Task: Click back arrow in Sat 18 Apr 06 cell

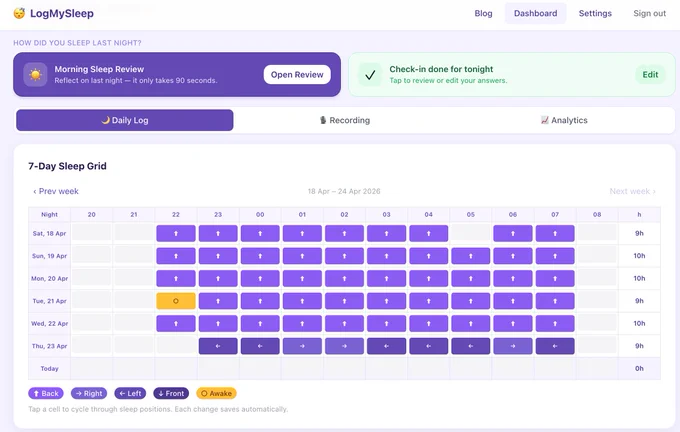Action: coord(513,233)
